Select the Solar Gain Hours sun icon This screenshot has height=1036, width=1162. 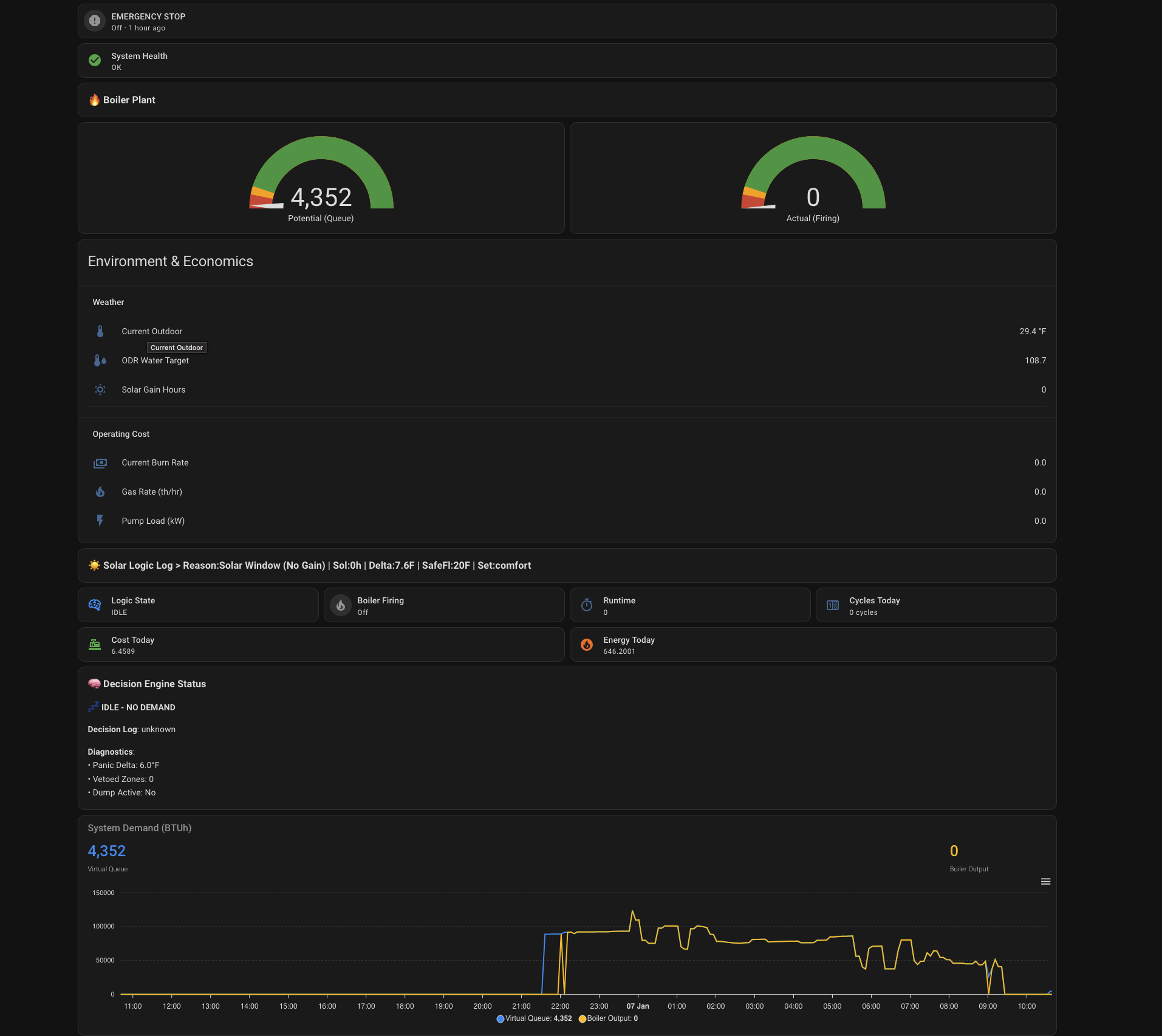click(100, 389)
